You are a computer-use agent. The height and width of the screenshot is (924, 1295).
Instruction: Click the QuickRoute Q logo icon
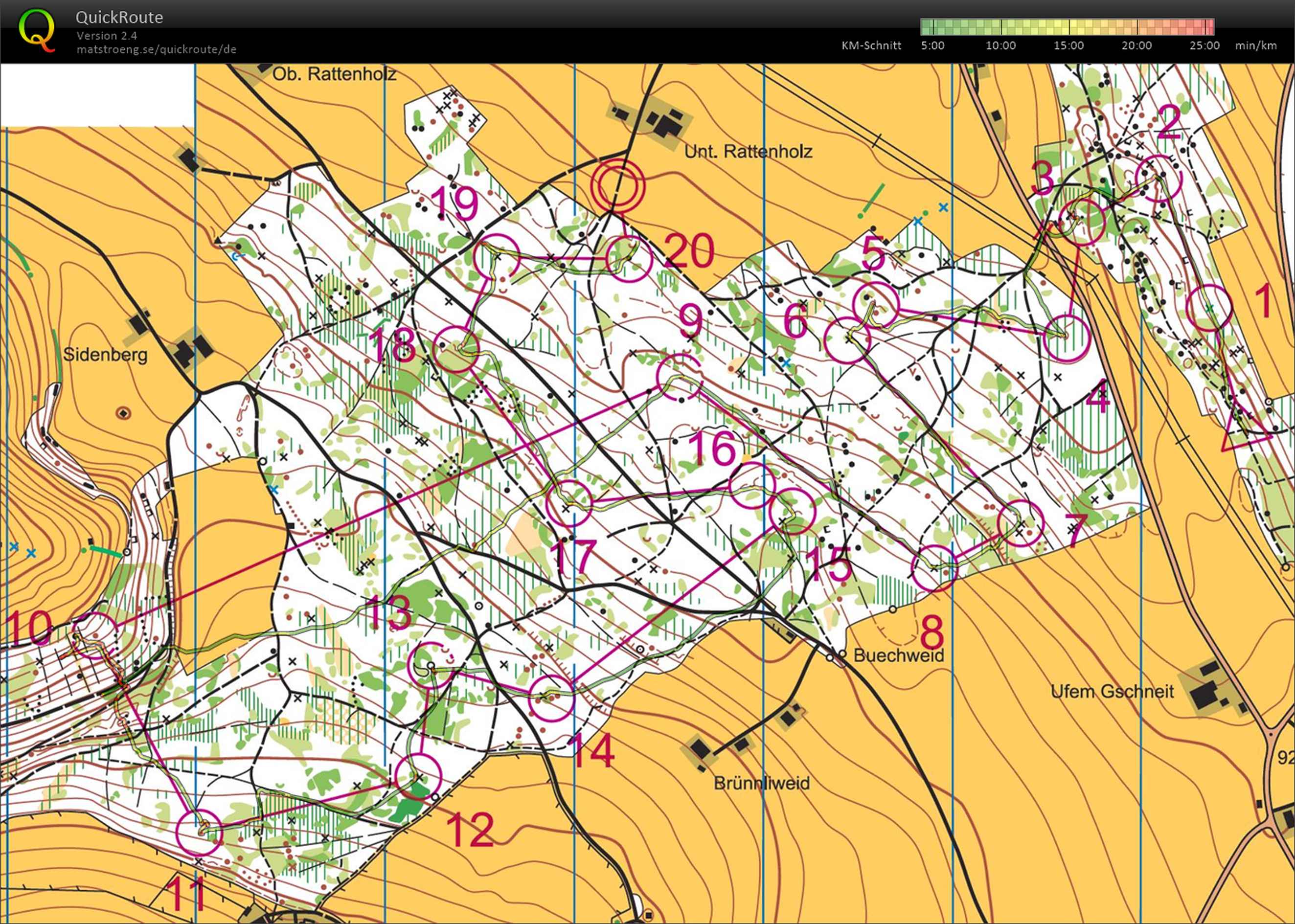[37, 30]
